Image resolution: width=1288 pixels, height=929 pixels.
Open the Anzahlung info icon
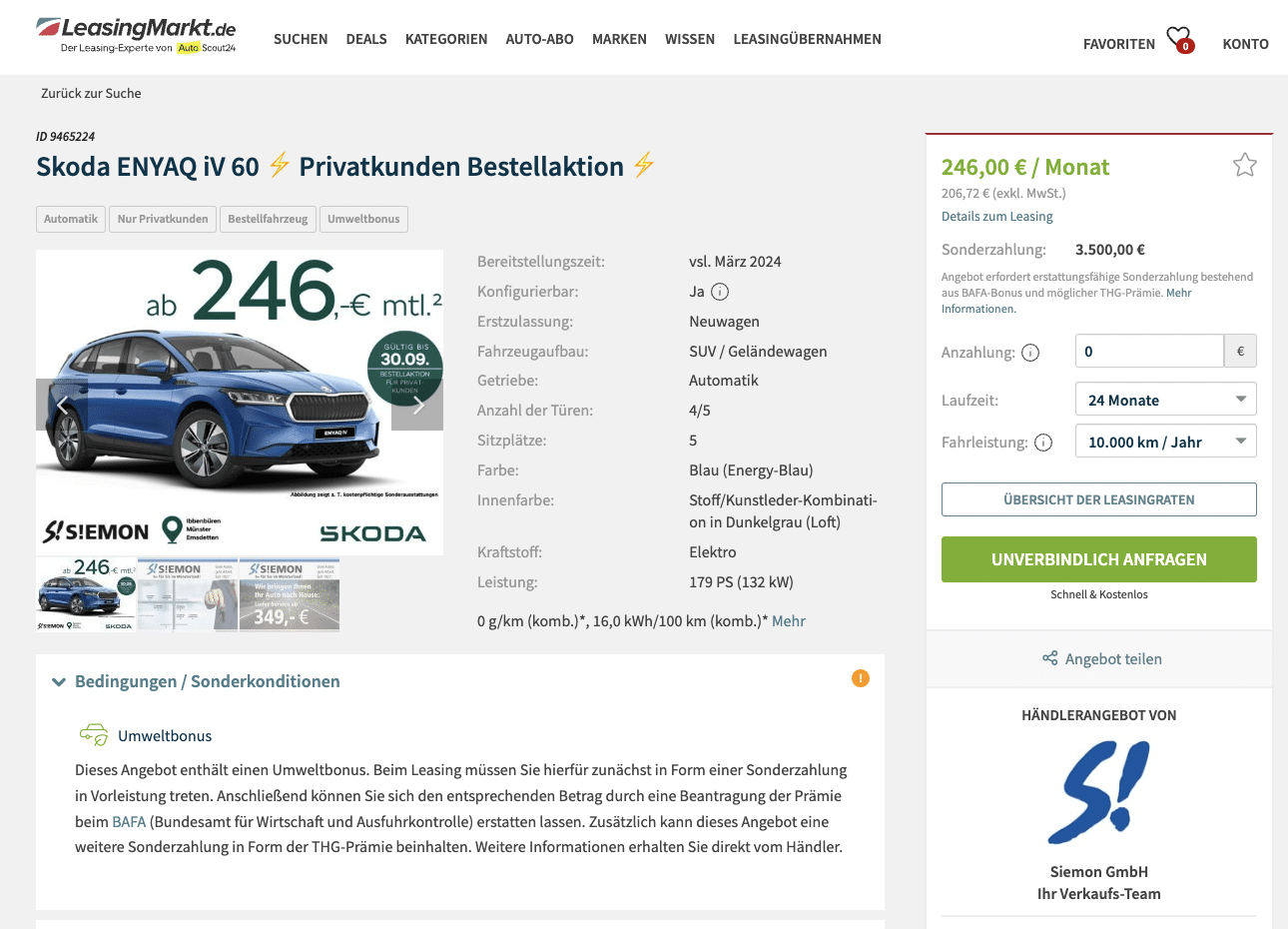point(1030,353)
